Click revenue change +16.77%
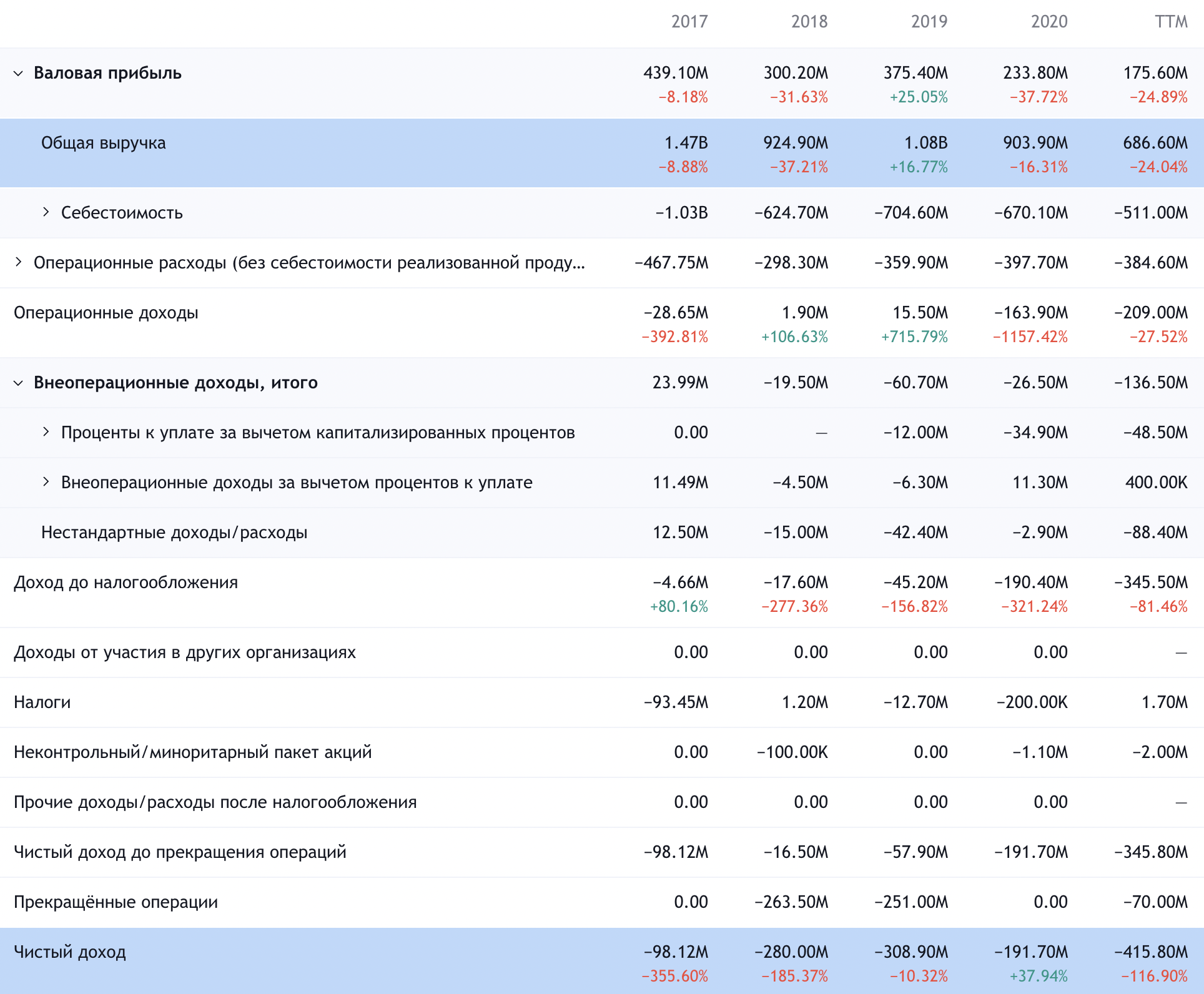Viewport: 1204px width, 994px height. [x=919, y=167]
